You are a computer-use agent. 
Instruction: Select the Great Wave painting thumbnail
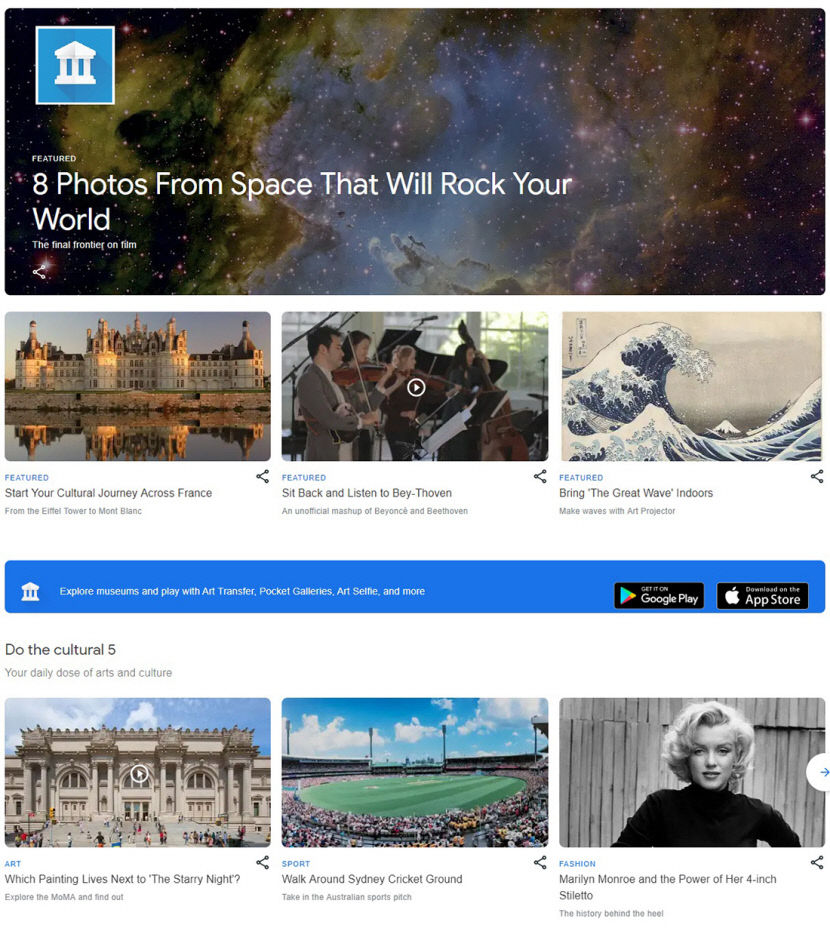point(692,386)
